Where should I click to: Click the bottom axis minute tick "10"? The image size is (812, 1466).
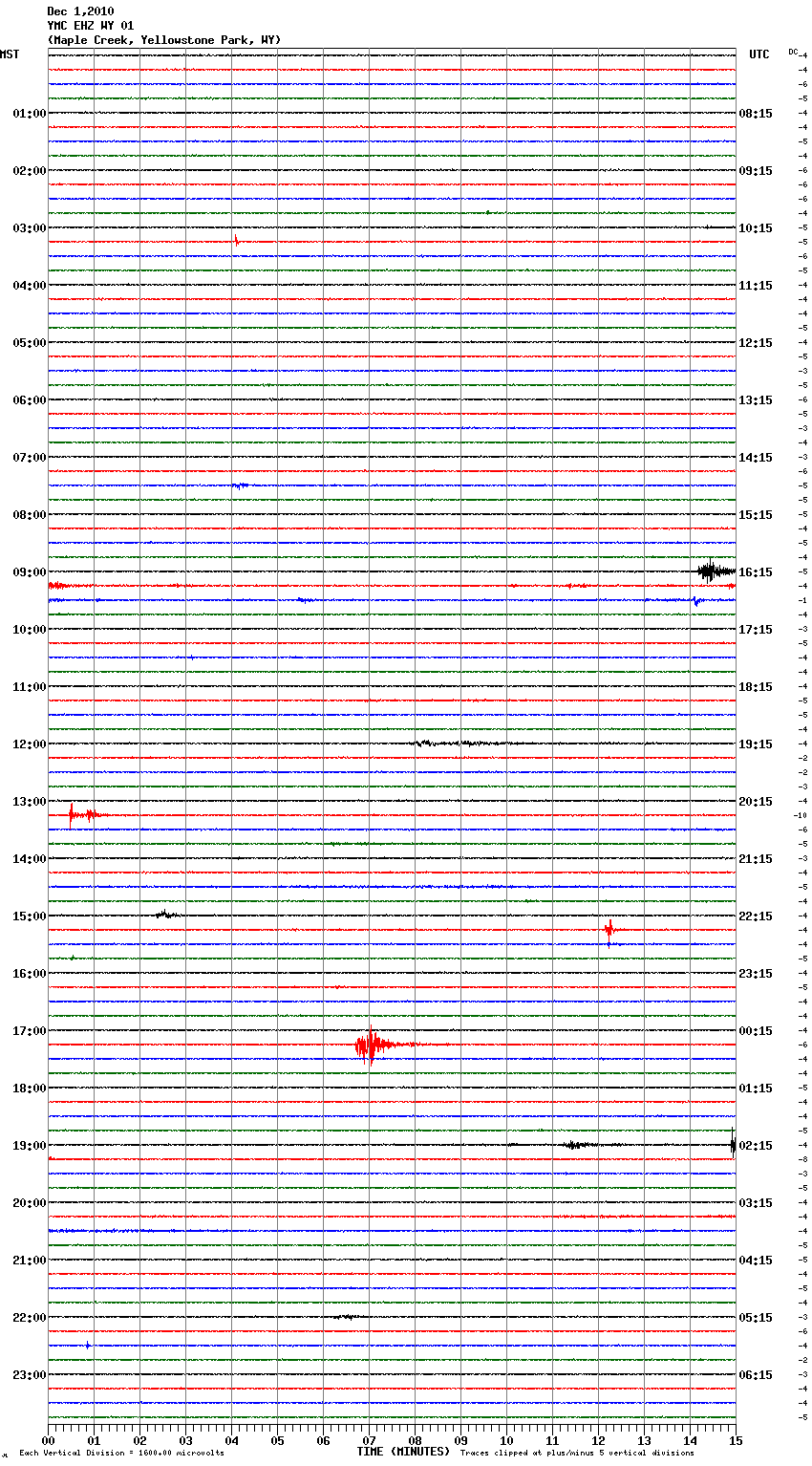tap(507, 1440)
